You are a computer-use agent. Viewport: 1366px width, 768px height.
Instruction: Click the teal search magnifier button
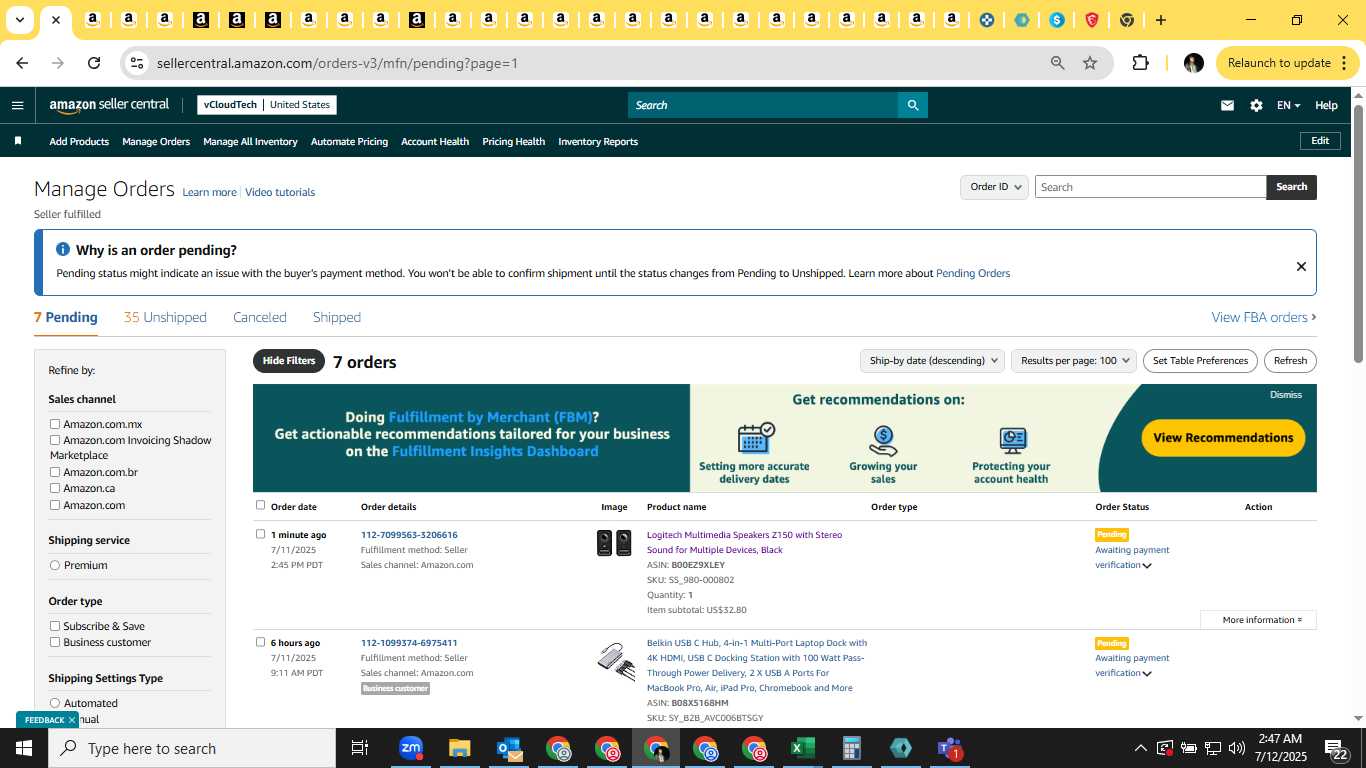[912, 105]
